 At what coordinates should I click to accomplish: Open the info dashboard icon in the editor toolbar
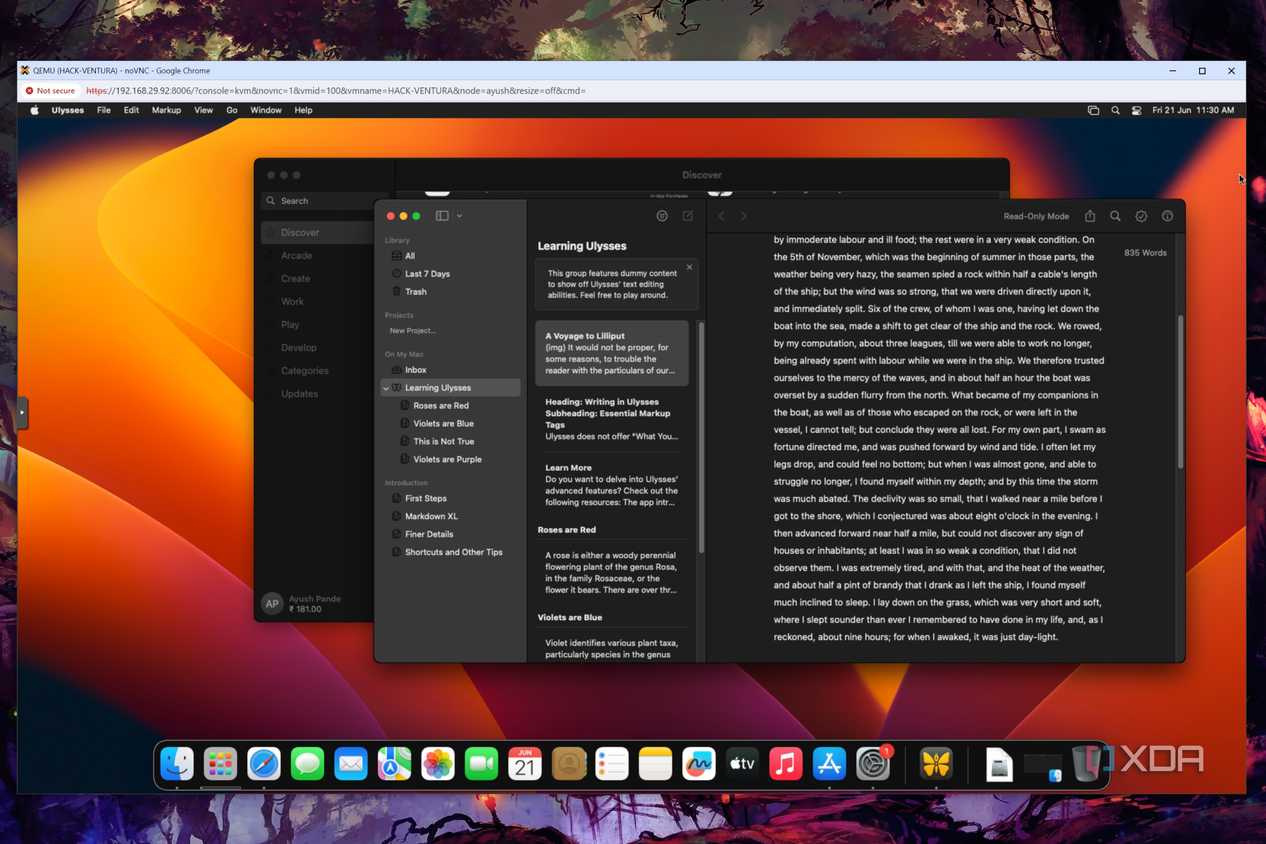[x=1167, y=216]
